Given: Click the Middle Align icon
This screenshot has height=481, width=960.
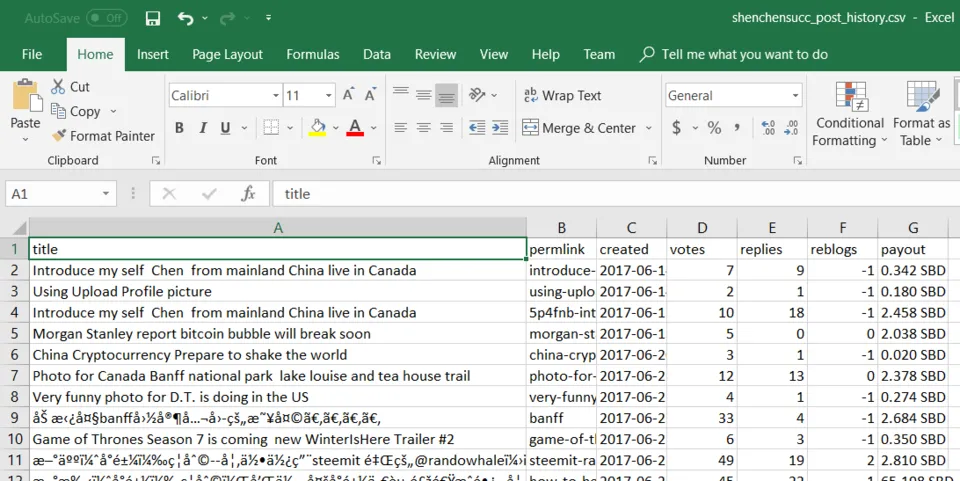Looking at the screenshot, I should click(x=424, y=95).
